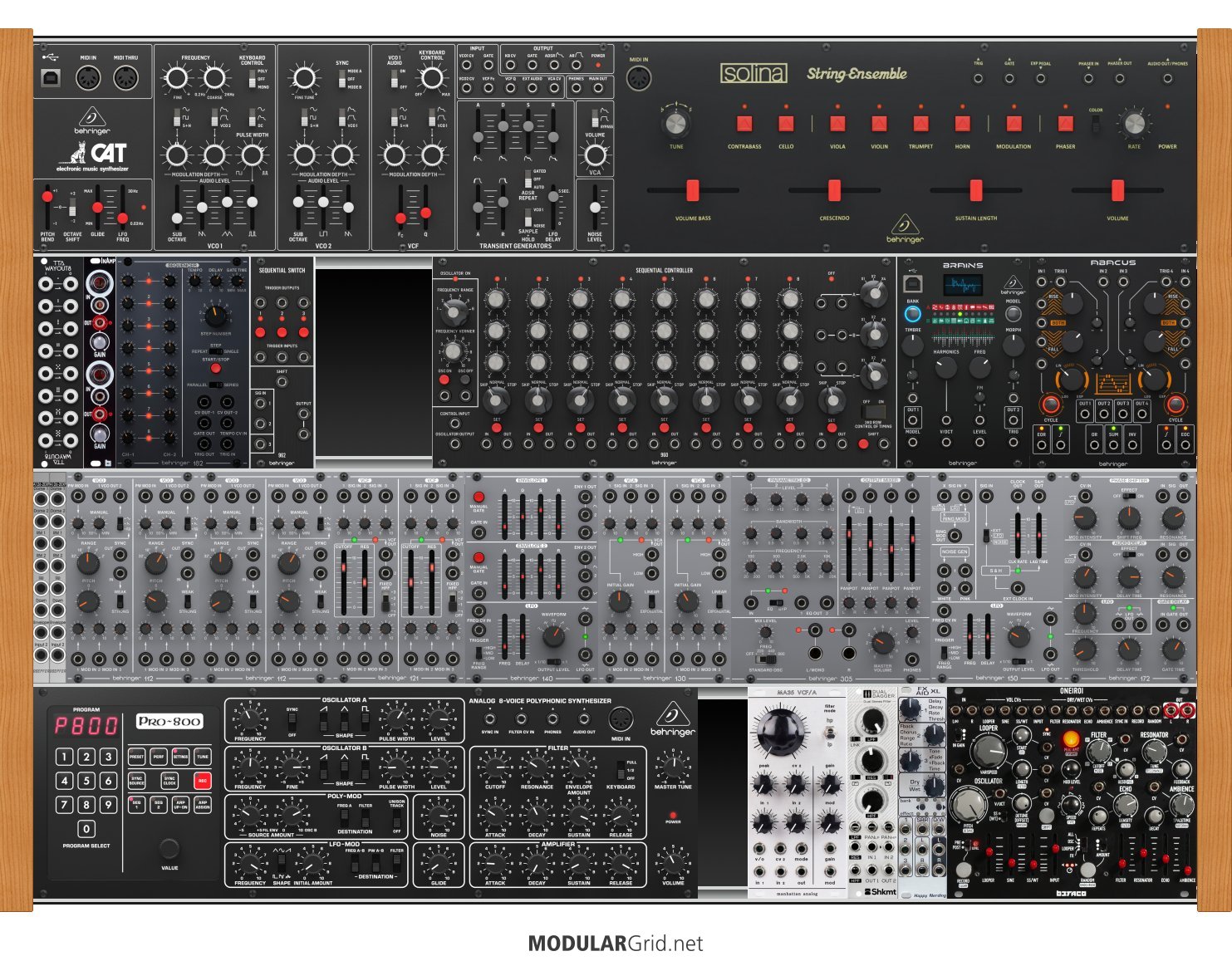The image size is (1232, 961).
Task: Click the Pro-800 SETTINGS button
Action: (180, 757)
